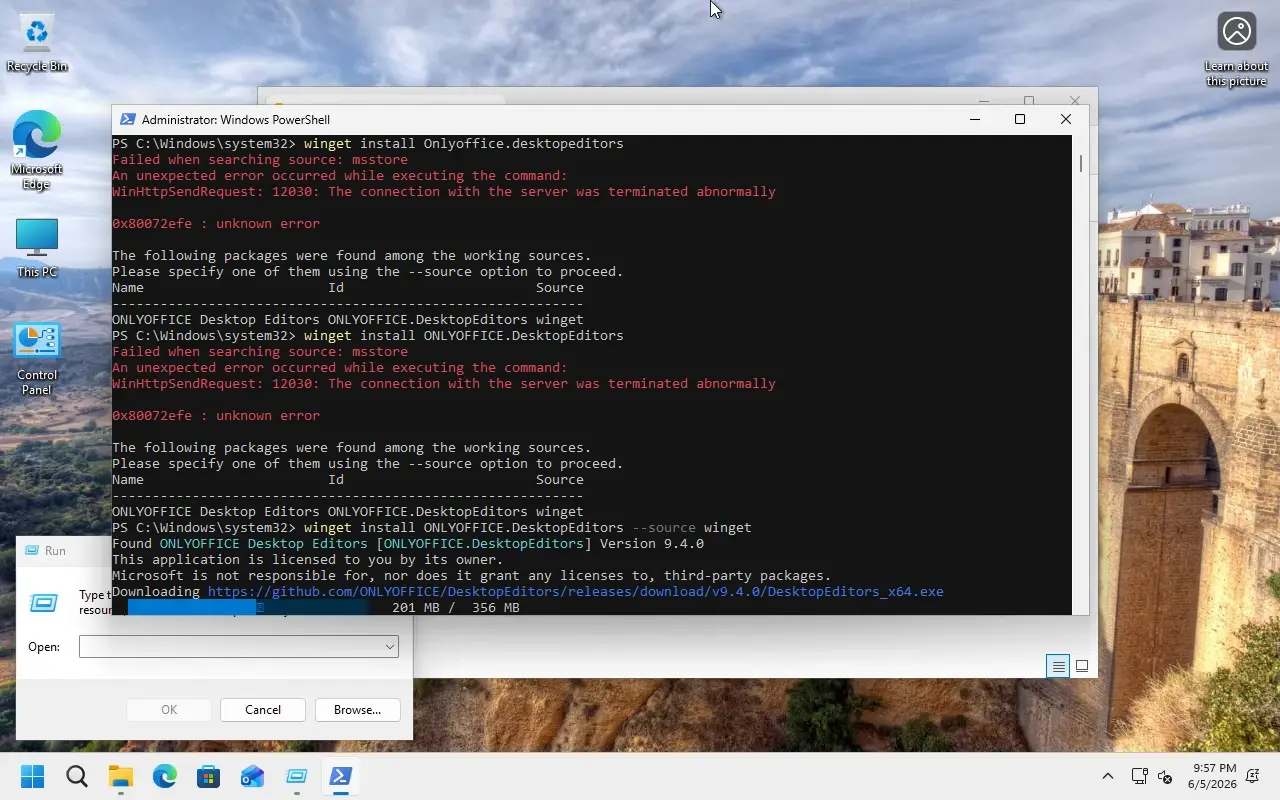Open the GitHub DesktopEditors_x64.exe download link

tap(576, 592)
